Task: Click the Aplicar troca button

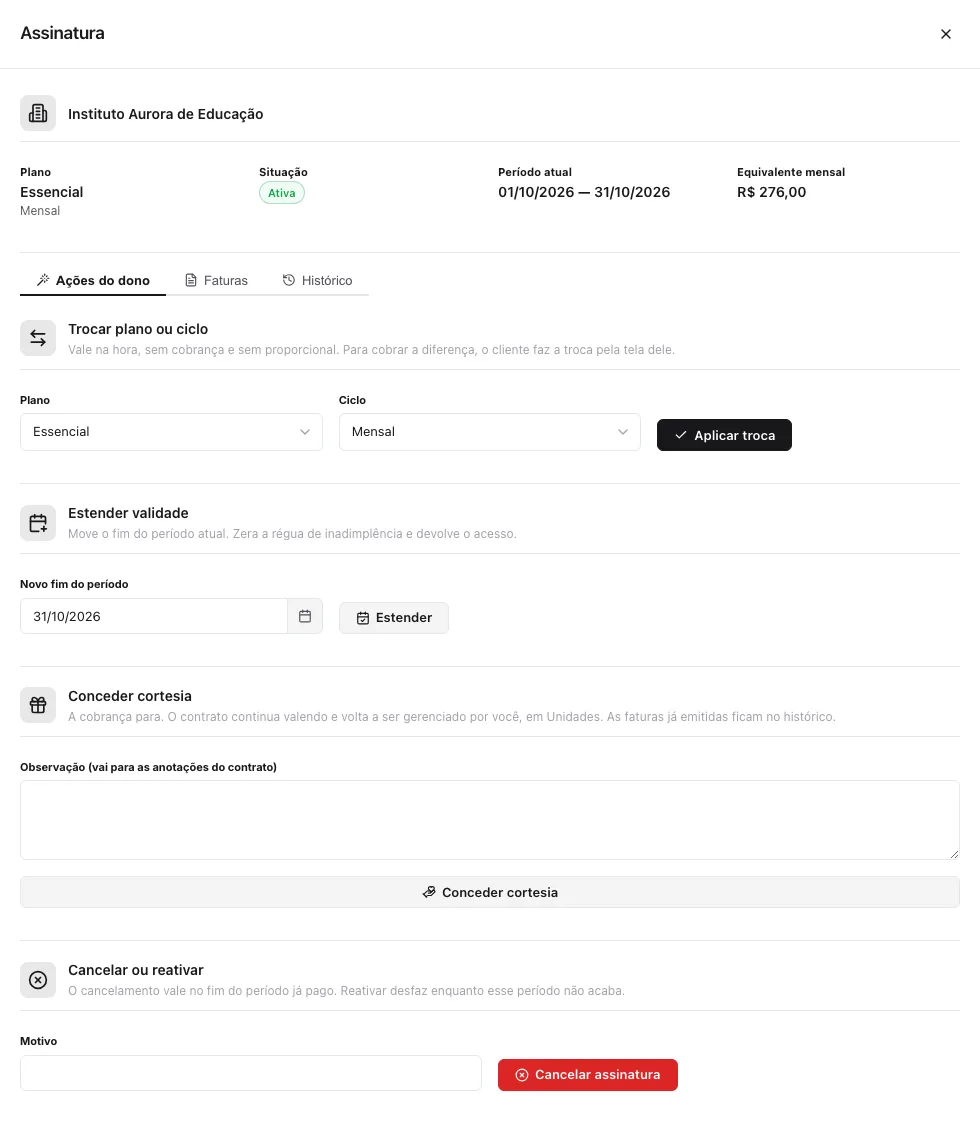Action: click(724, 435)
